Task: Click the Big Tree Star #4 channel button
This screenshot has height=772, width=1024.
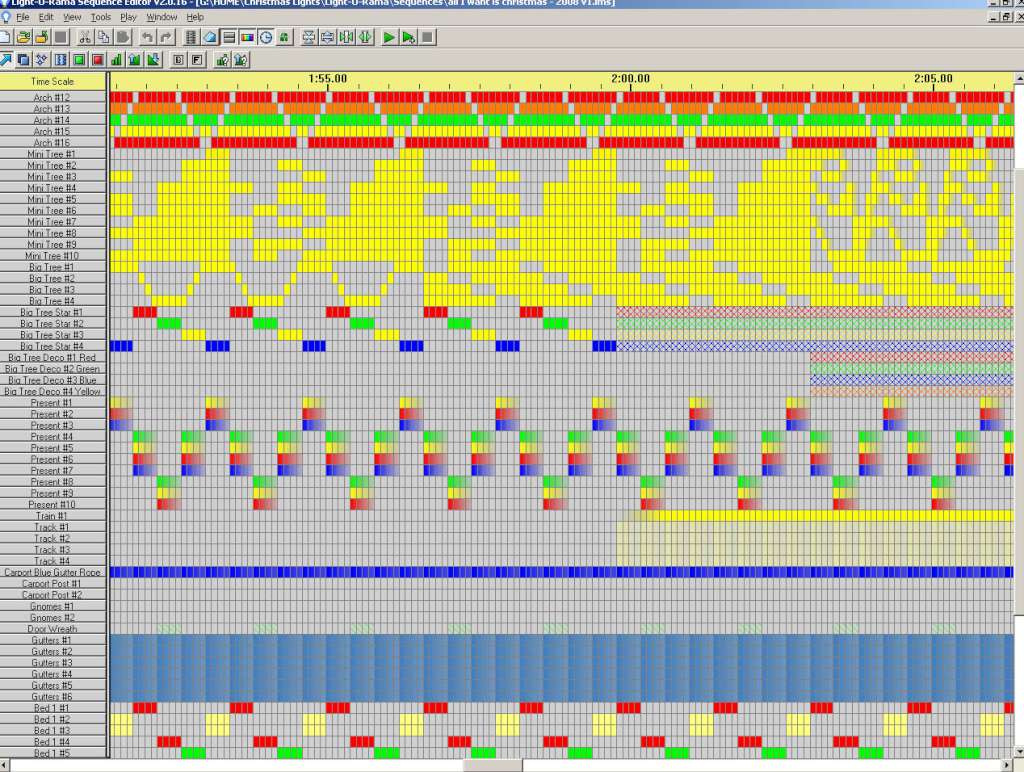Action: (x=52, y=346)
